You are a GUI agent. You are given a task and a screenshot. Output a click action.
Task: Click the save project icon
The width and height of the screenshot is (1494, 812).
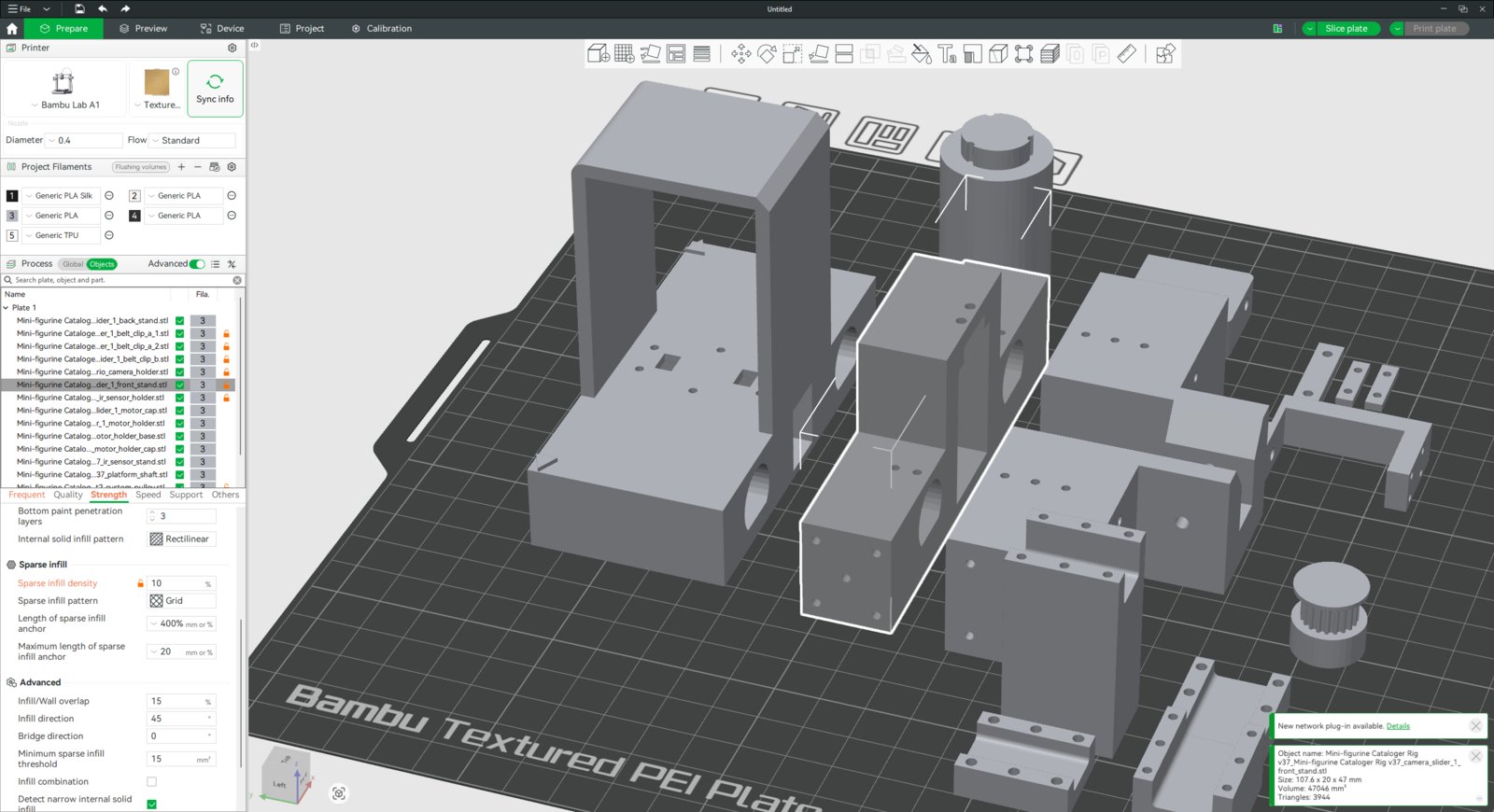click(x=79, y=8)
